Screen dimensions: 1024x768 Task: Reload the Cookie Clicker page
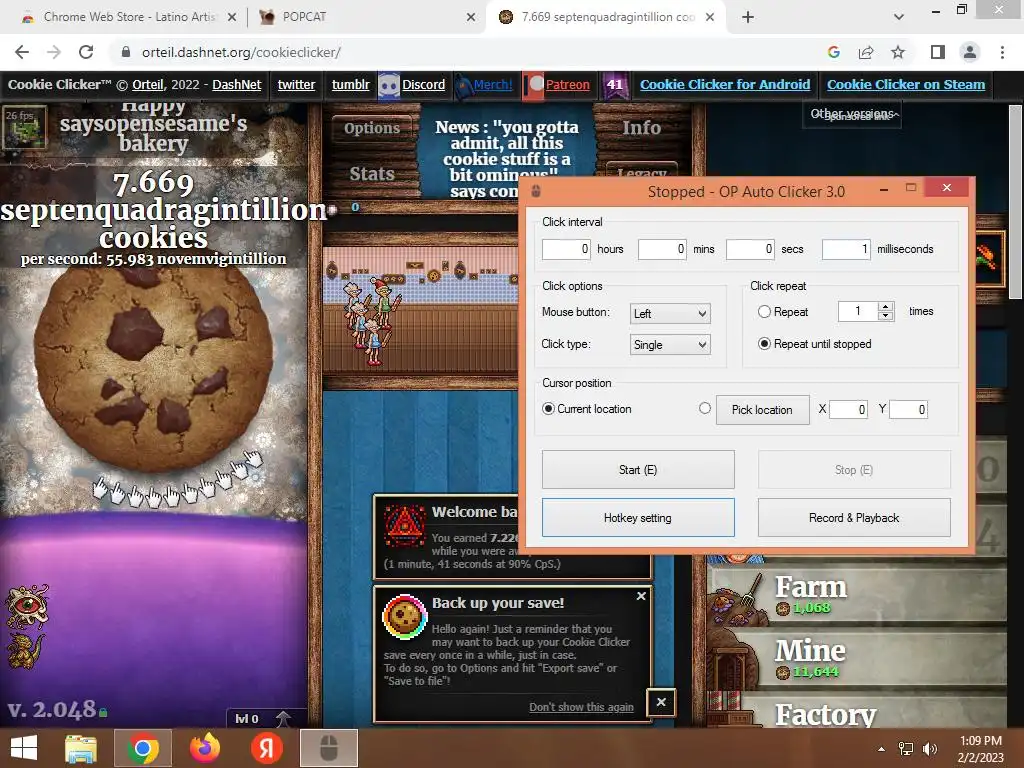86,52
